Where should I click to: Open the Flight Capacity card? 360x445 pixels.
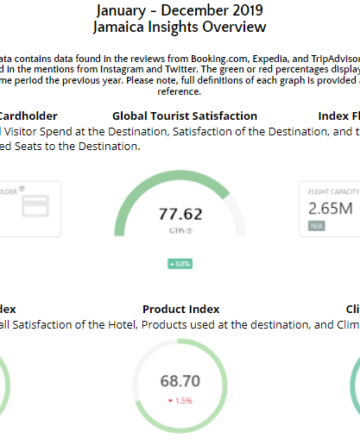click(330, 209)
